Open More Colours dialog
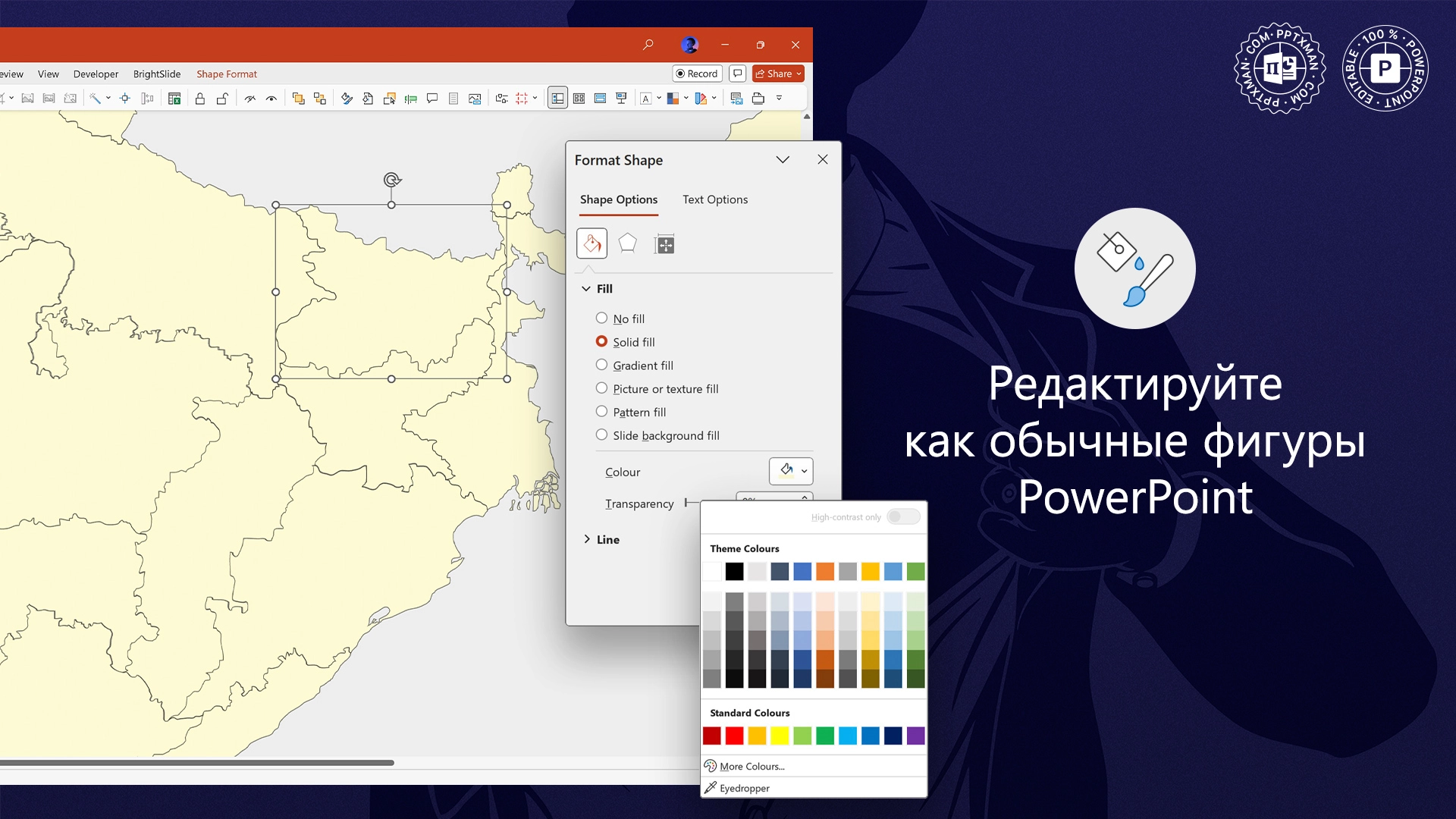The width and height of the screenshot is (1456, 819). 751,767
